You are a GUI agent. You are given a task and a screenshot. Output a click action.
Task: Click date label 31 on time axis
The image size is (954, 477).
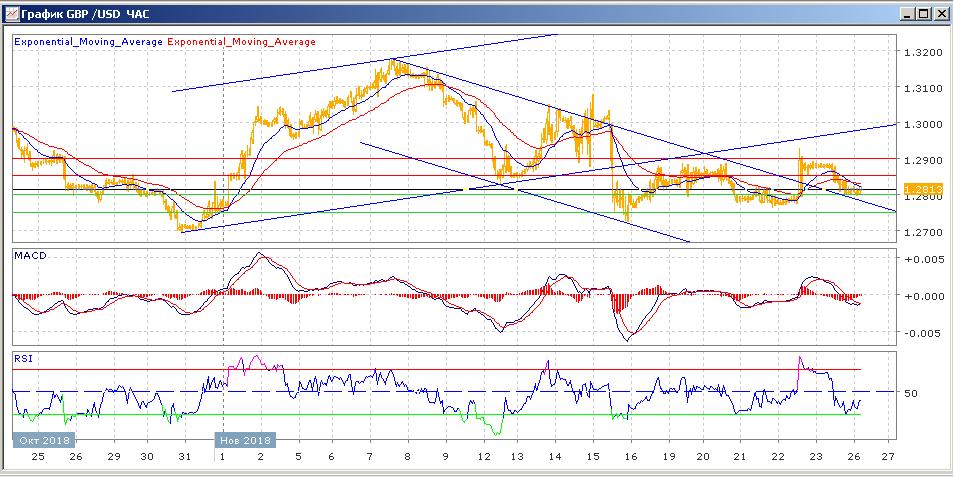coord(186,456)
